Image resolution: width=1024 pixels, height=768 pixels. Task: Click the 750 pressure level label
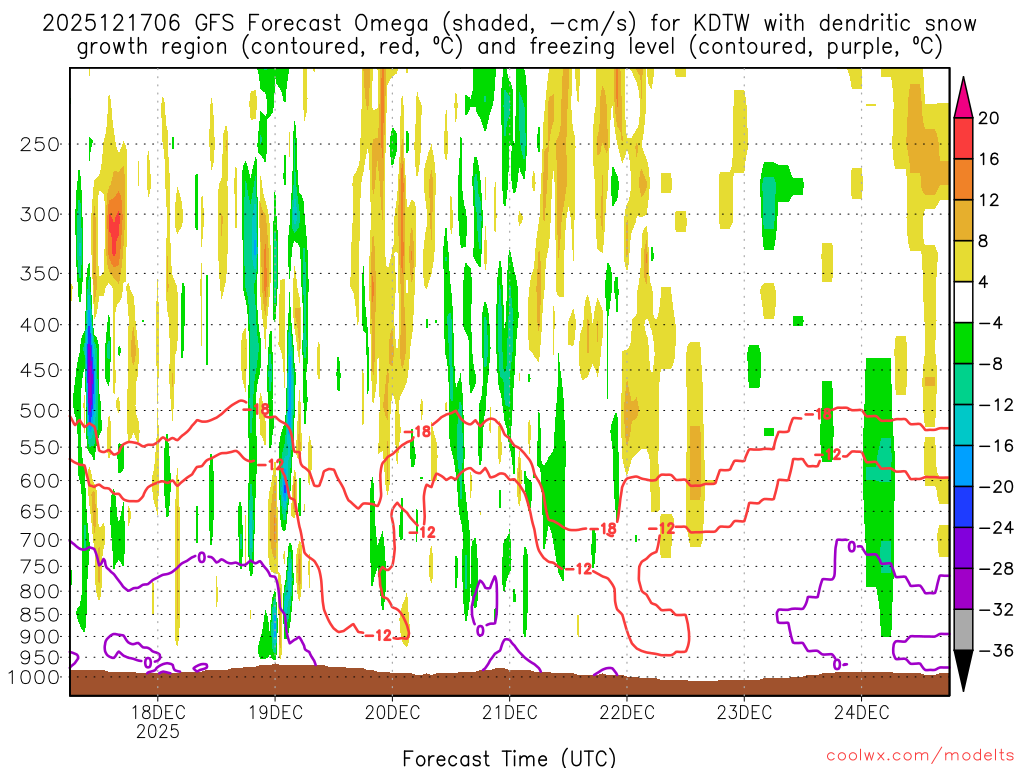click(x=40, y=567)
